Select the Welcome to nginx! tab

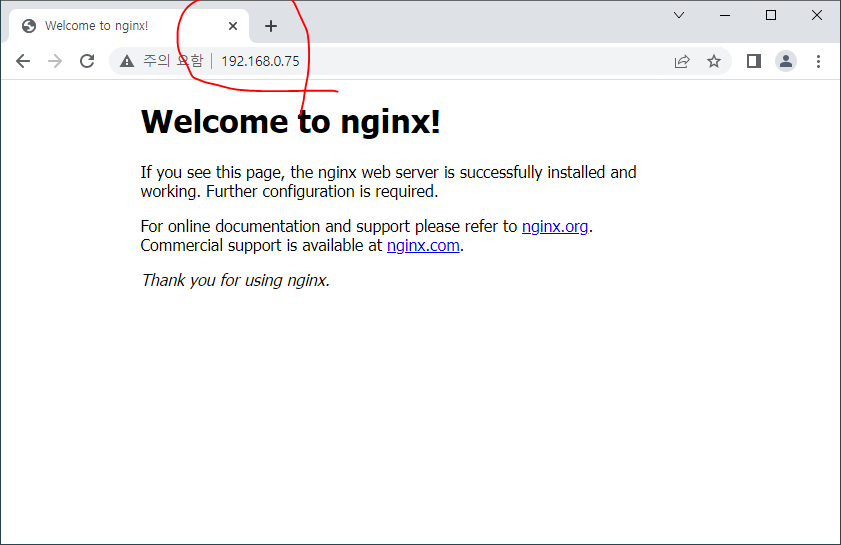[129, 26]
